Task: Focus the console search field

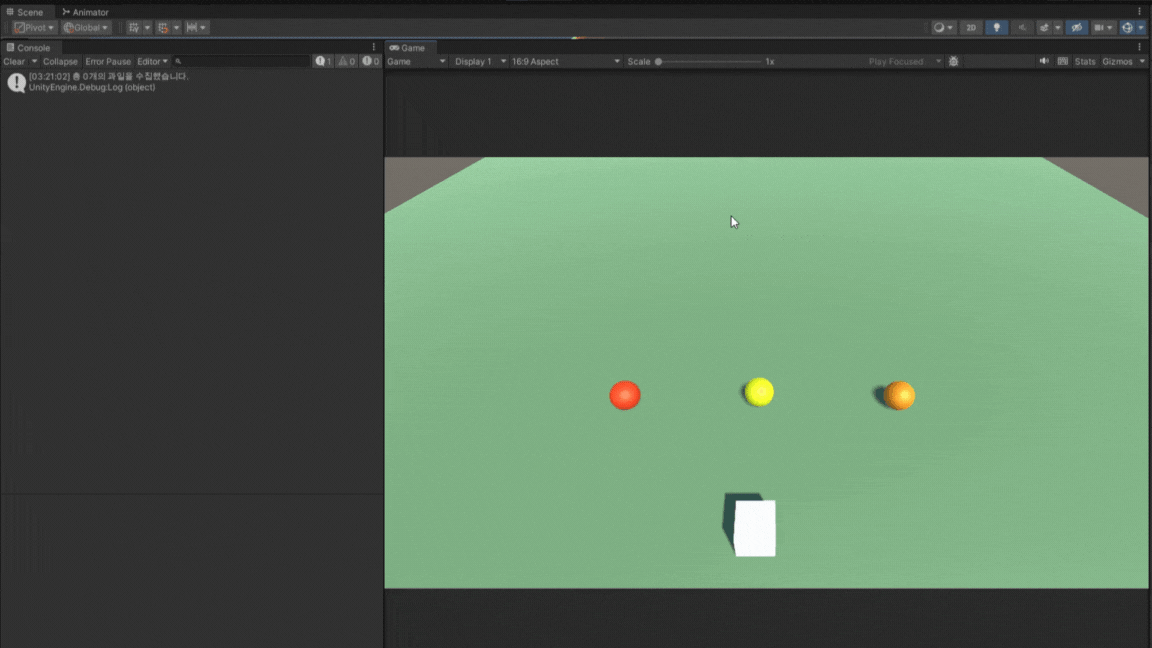Action: tap(241, 62)
